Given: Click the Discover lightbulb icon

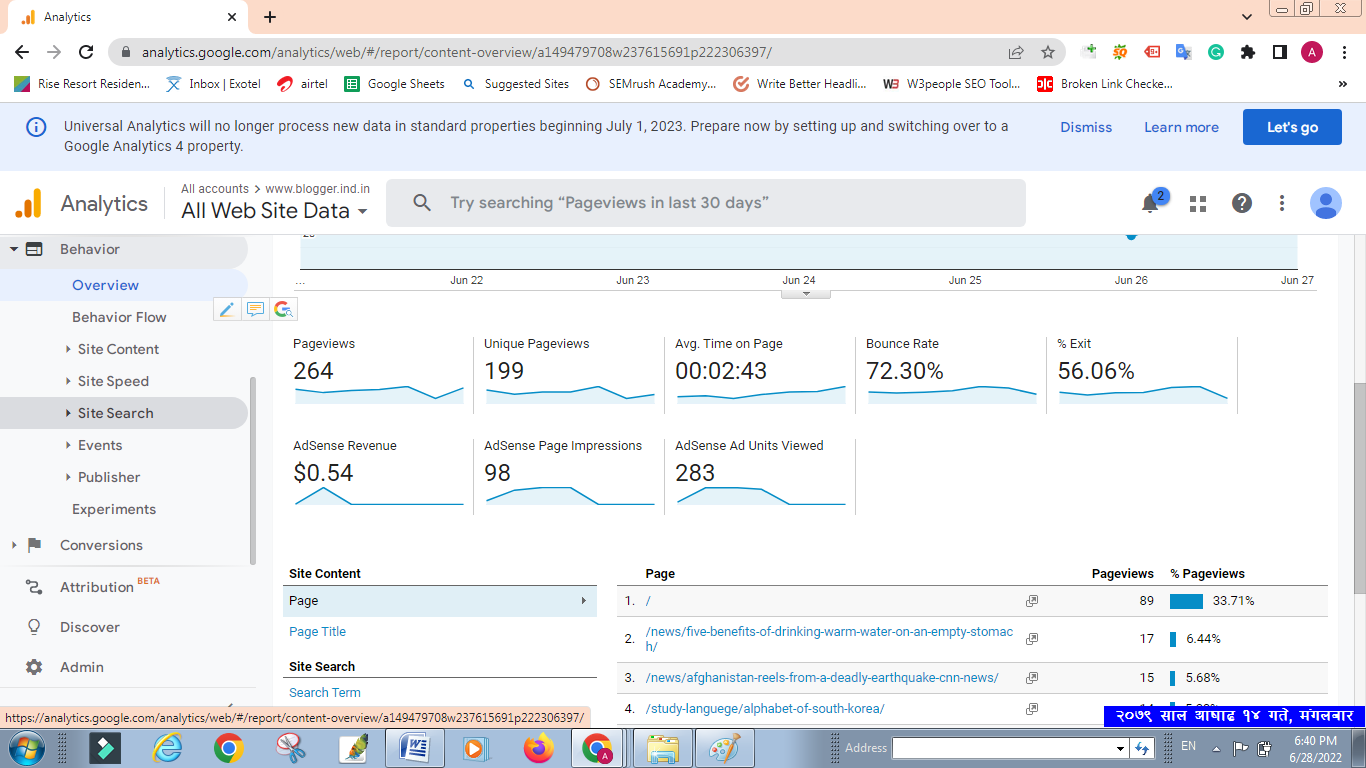Looking at the screenshot, I should click(x=34, y=627).
